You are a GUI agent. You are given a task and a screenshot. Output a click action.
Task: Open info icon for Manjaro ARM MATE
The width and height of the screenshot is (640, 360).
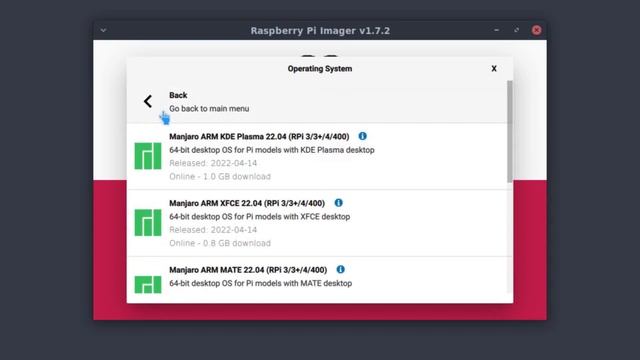340,269
